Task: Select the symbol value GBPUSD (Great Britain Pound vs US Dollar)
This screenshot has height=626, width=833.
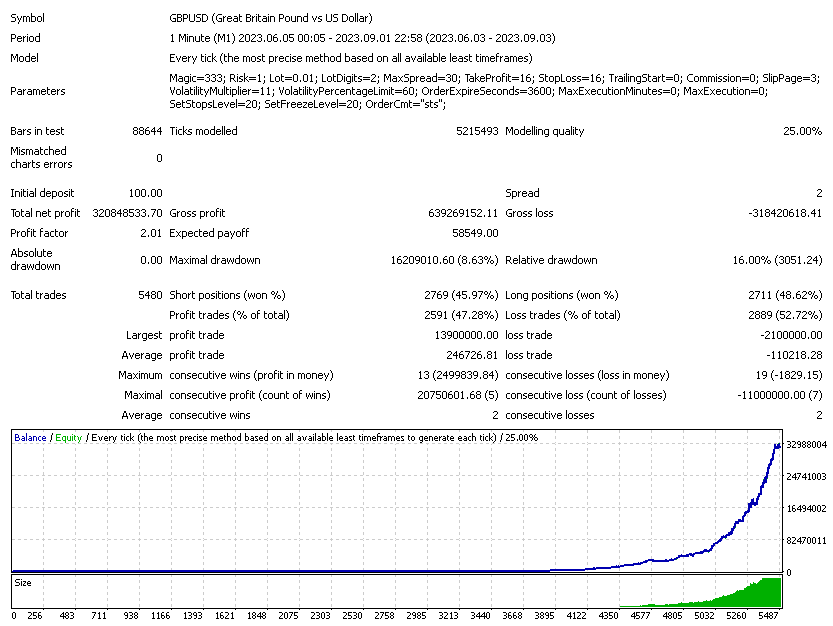Action: click(271, 18)
